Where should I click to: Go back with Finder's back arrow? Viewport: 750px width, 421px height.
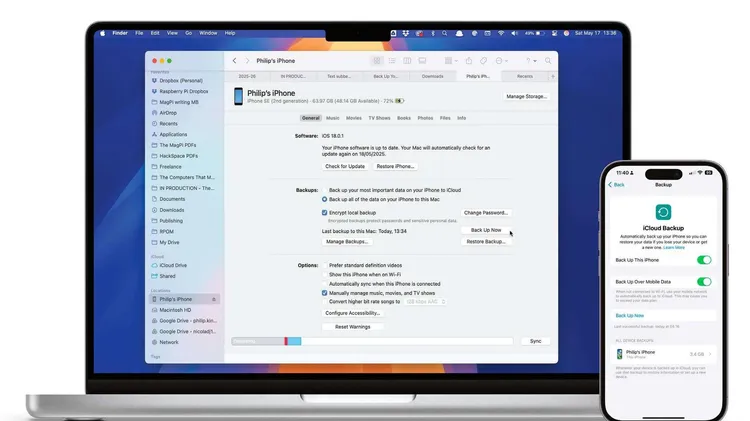pyautogui.click(x=234, y=61)
